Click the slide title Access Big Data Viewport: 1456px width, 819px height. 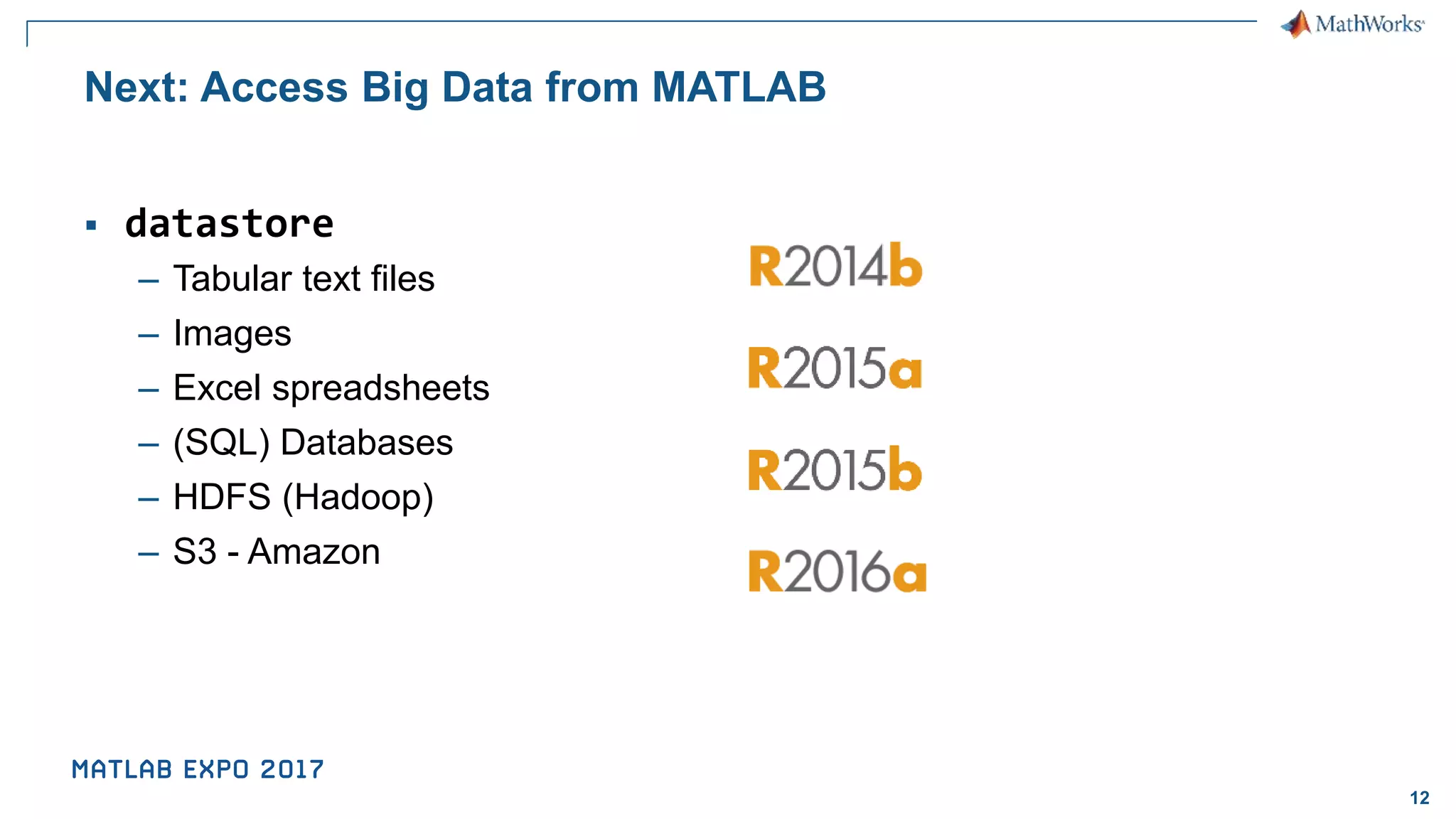click(x=455, y=87)
